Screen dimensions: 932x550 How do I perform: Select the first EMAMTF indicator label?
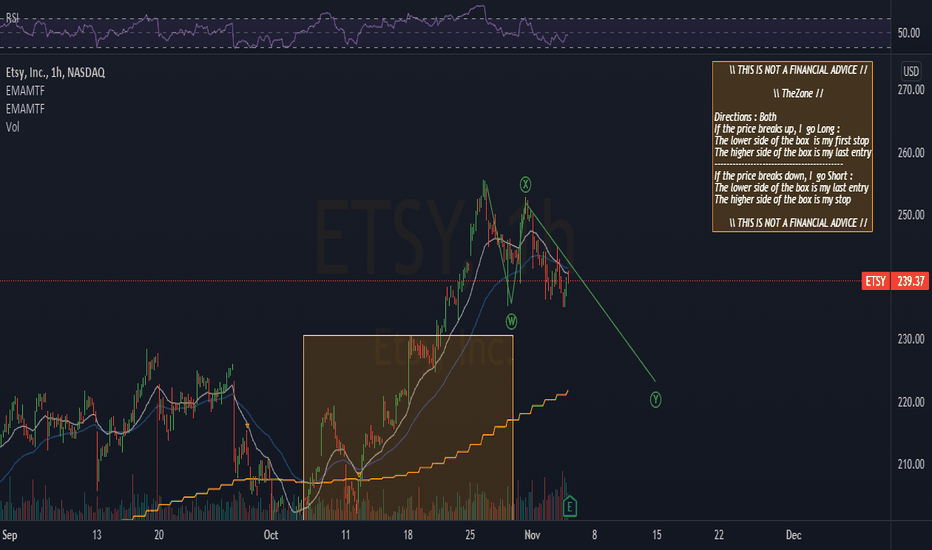[x=25, y=91]
